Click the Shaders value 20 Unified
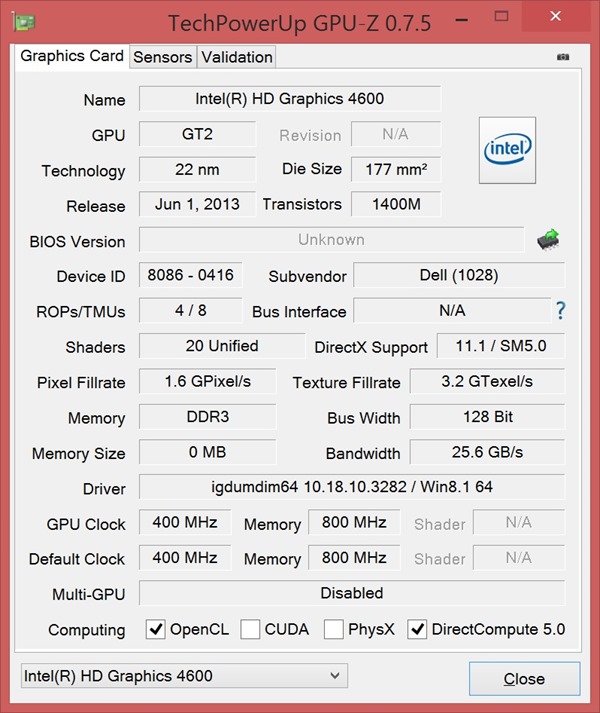The image size is (600, 713). (x=222, y=346)
